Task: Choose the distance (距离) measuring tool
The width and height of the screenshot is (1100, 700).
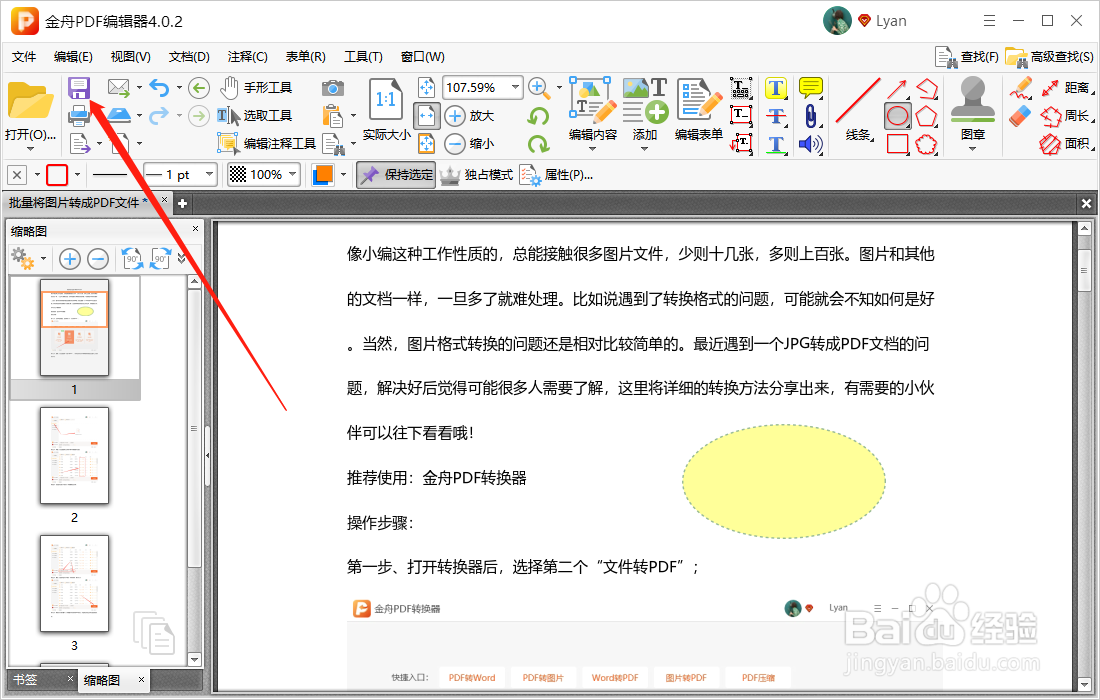Action: 1066,88
